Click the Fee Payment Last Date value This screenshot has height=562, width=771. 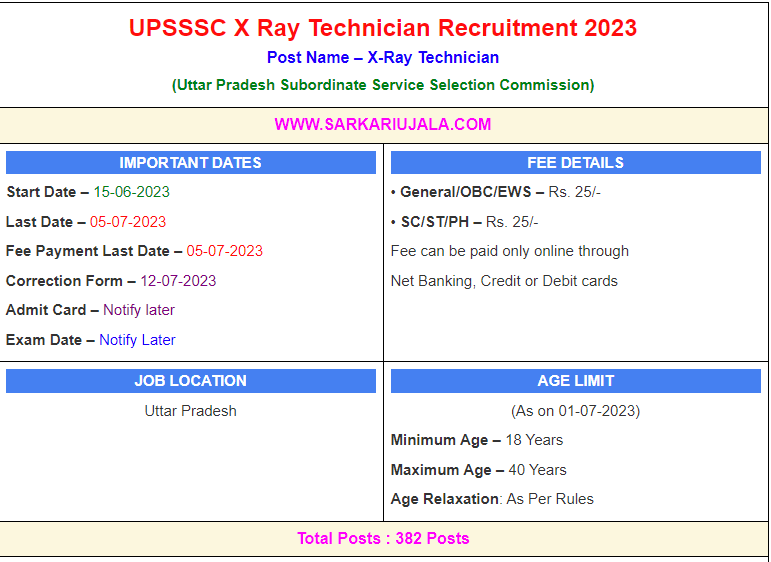coord(224,251)
